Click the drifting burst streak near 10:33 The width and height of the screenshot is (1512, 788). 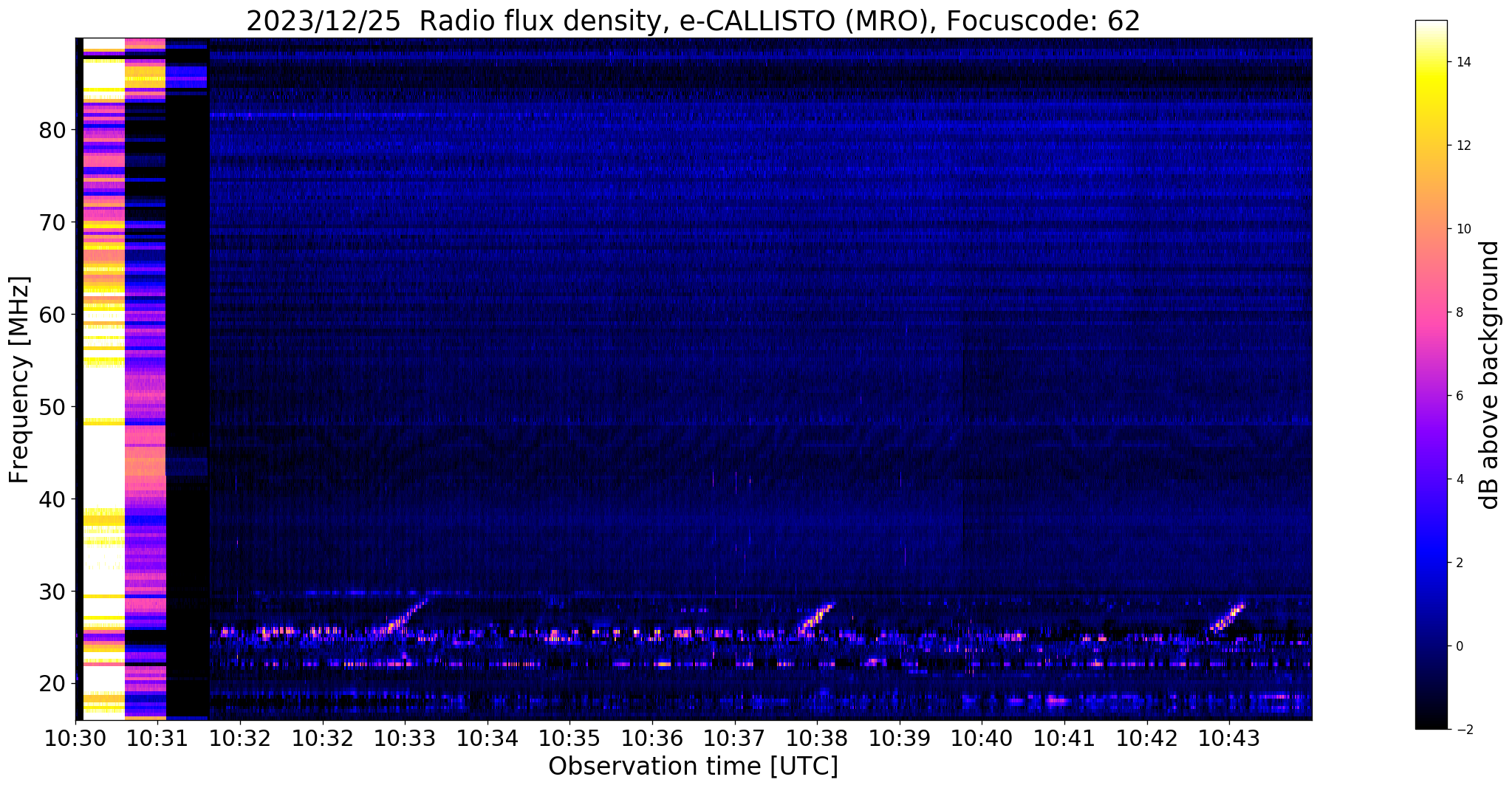pyautogui.click(x=408, y=614)
